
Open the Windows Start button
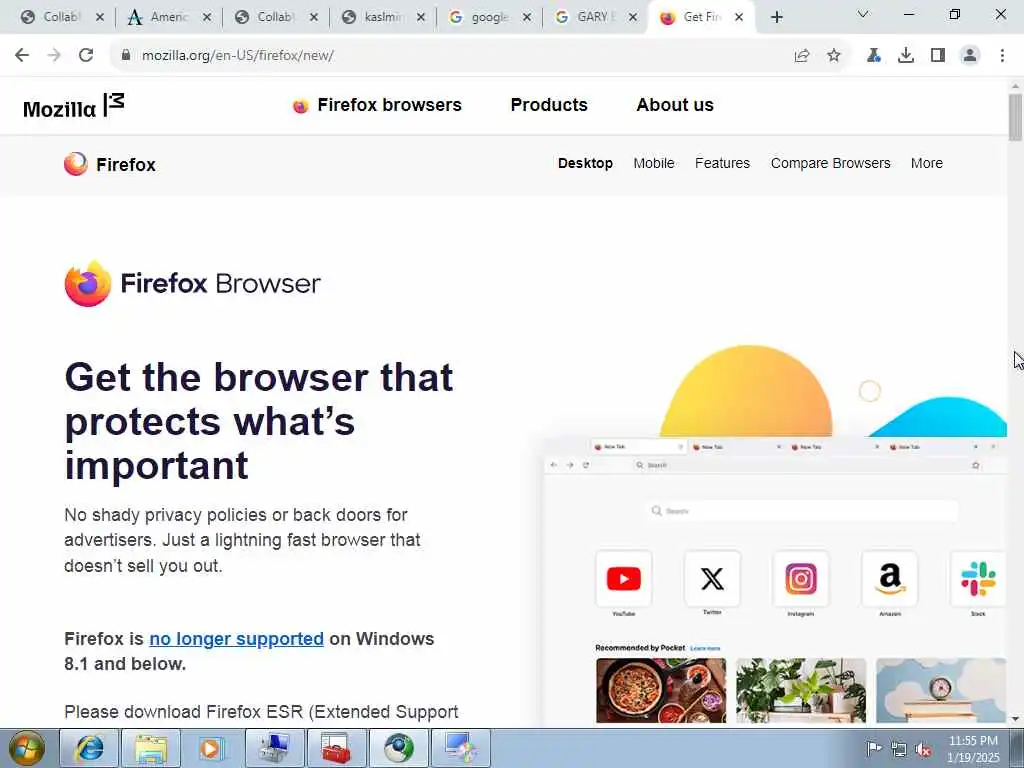point(27,748)
